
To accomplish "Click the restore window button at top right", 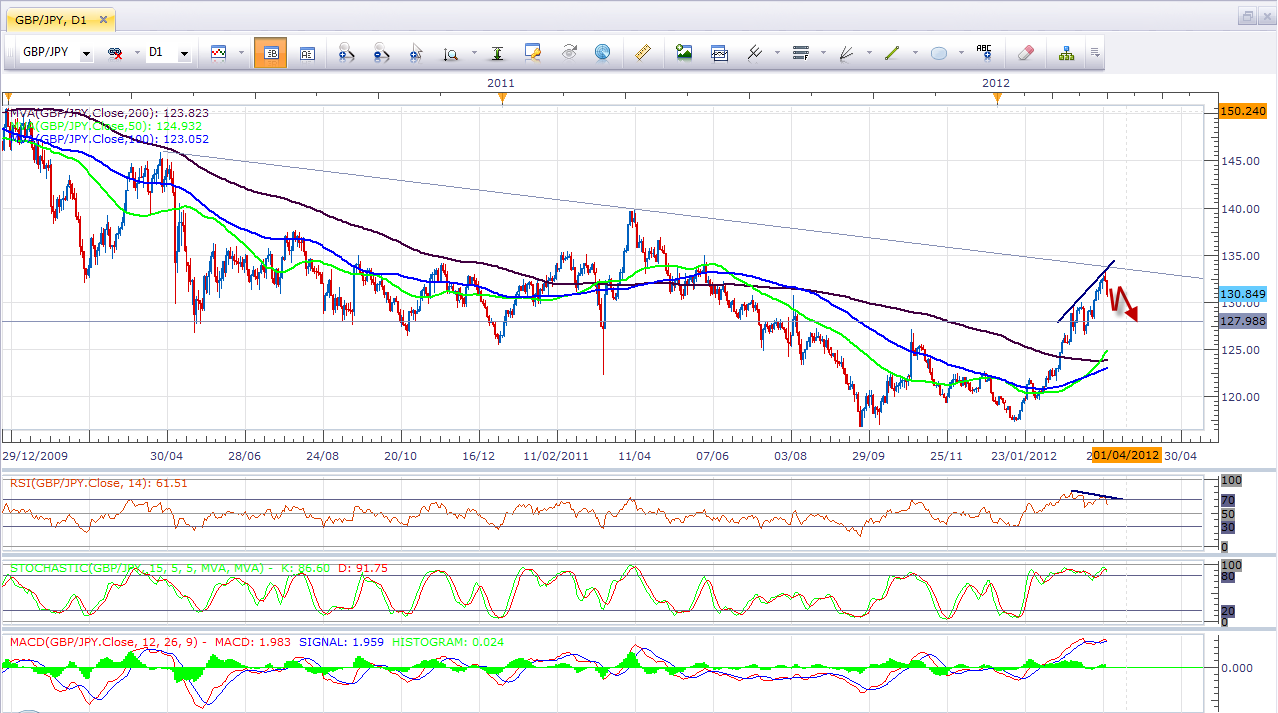I will click(1247, 16).
